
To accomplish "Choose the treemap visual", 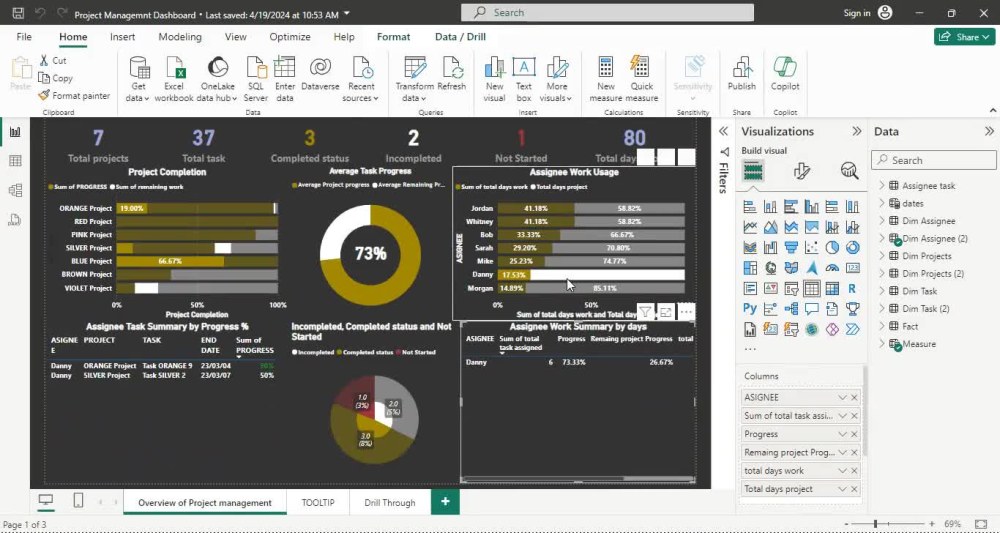I will click(x=750, y=268).
